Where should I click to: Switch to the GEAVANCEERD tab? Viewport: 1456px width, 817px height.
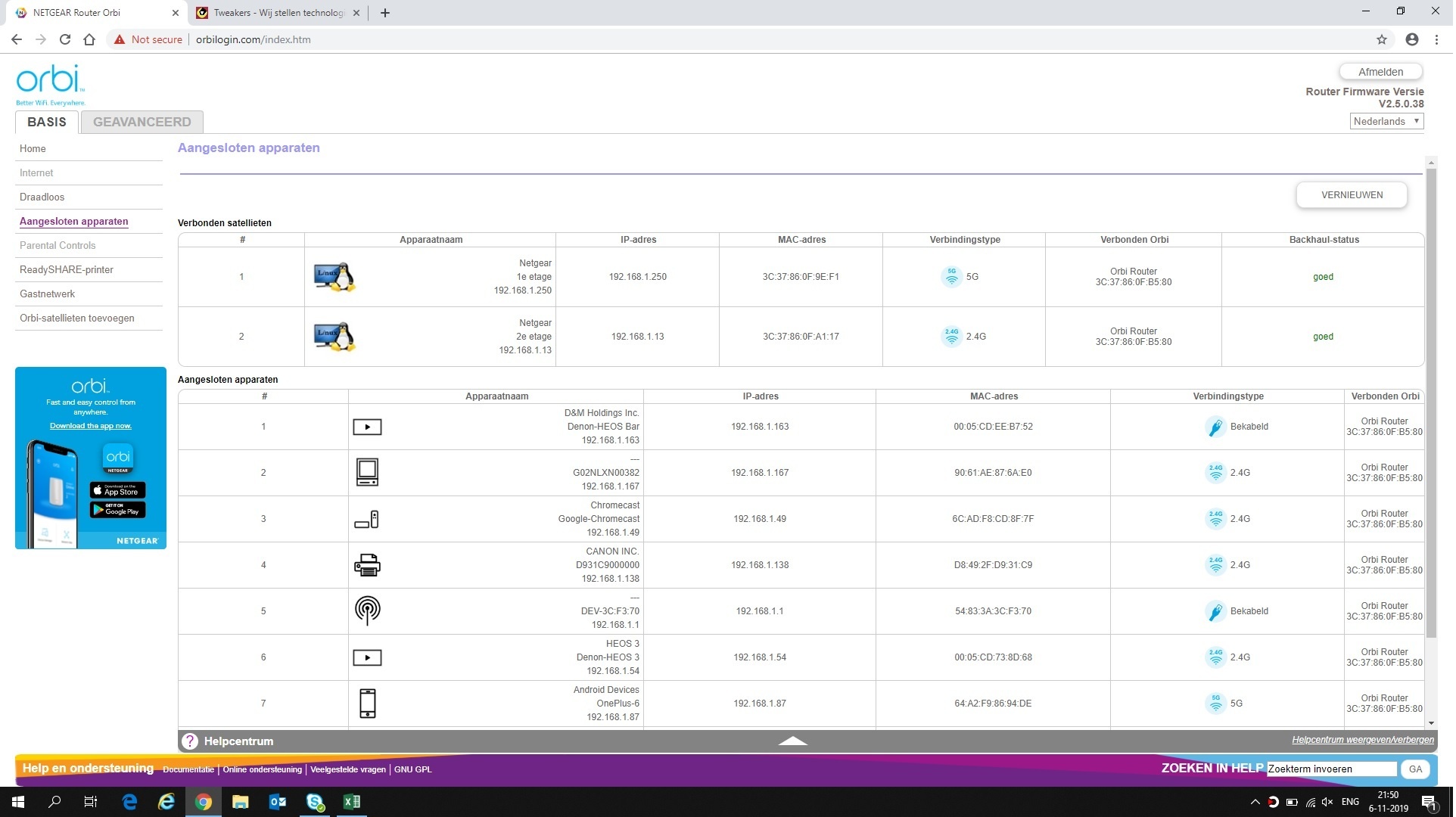(x=142, y=122)
